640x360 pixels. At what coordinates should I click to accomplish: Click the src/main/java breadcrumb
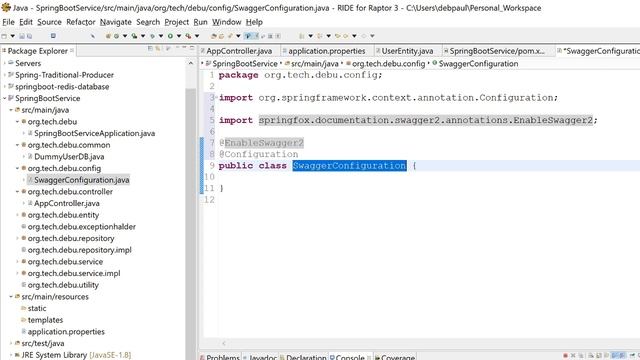pos(315,64)
